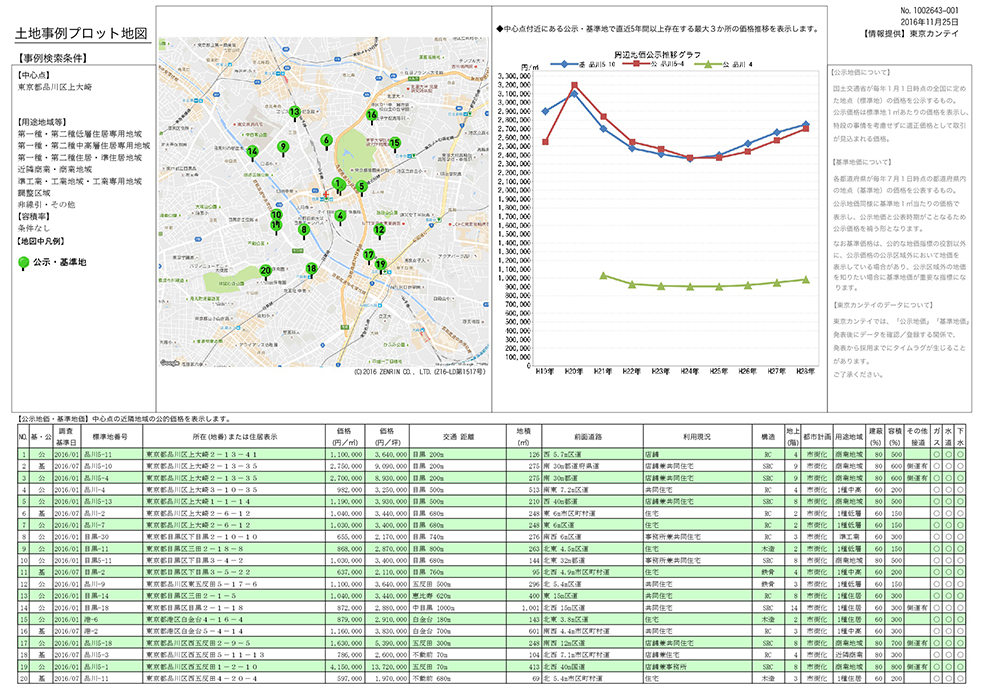
Task: Click map marker number 6
Action: [x=326, y=142]
